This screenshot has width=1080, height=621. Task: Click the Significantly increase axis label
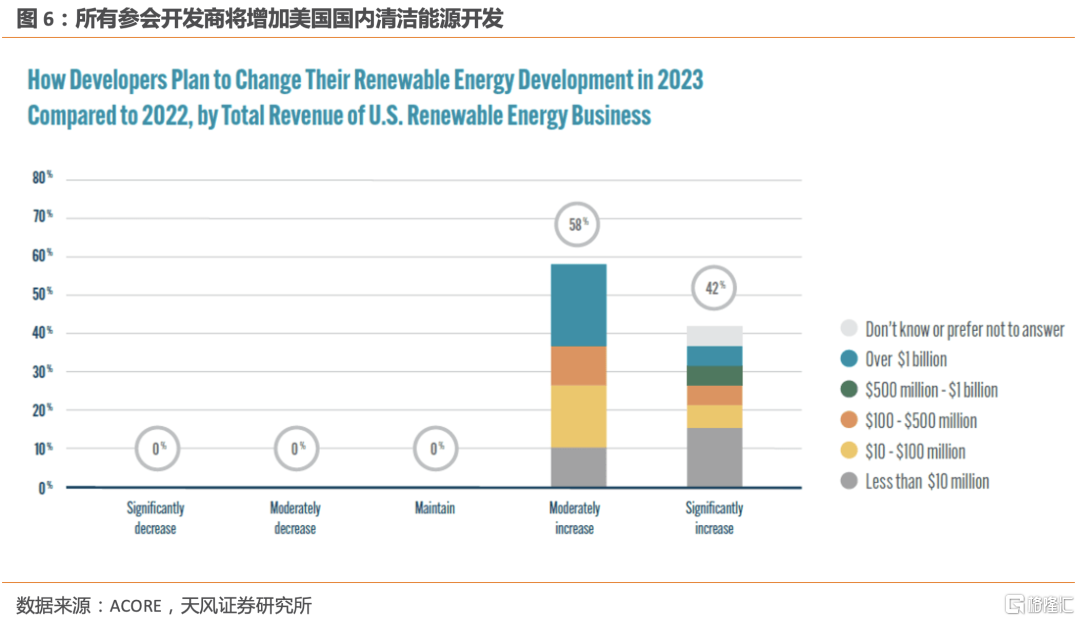(x=714, y=518)
